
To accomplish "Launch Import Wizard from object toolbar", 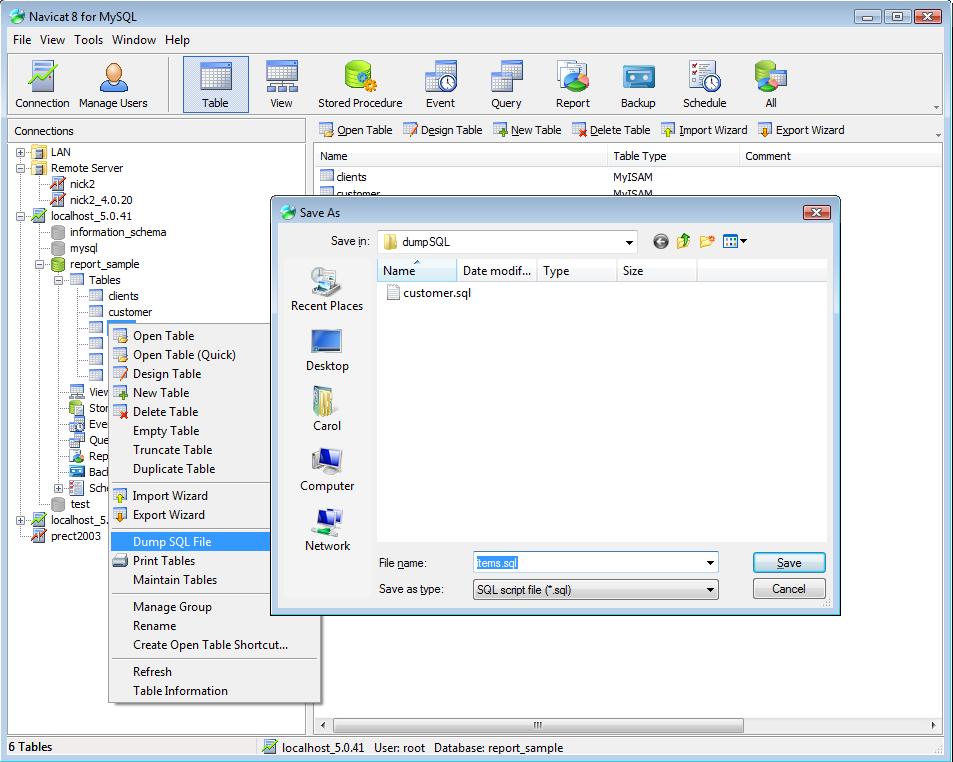I will pos(704,130).
